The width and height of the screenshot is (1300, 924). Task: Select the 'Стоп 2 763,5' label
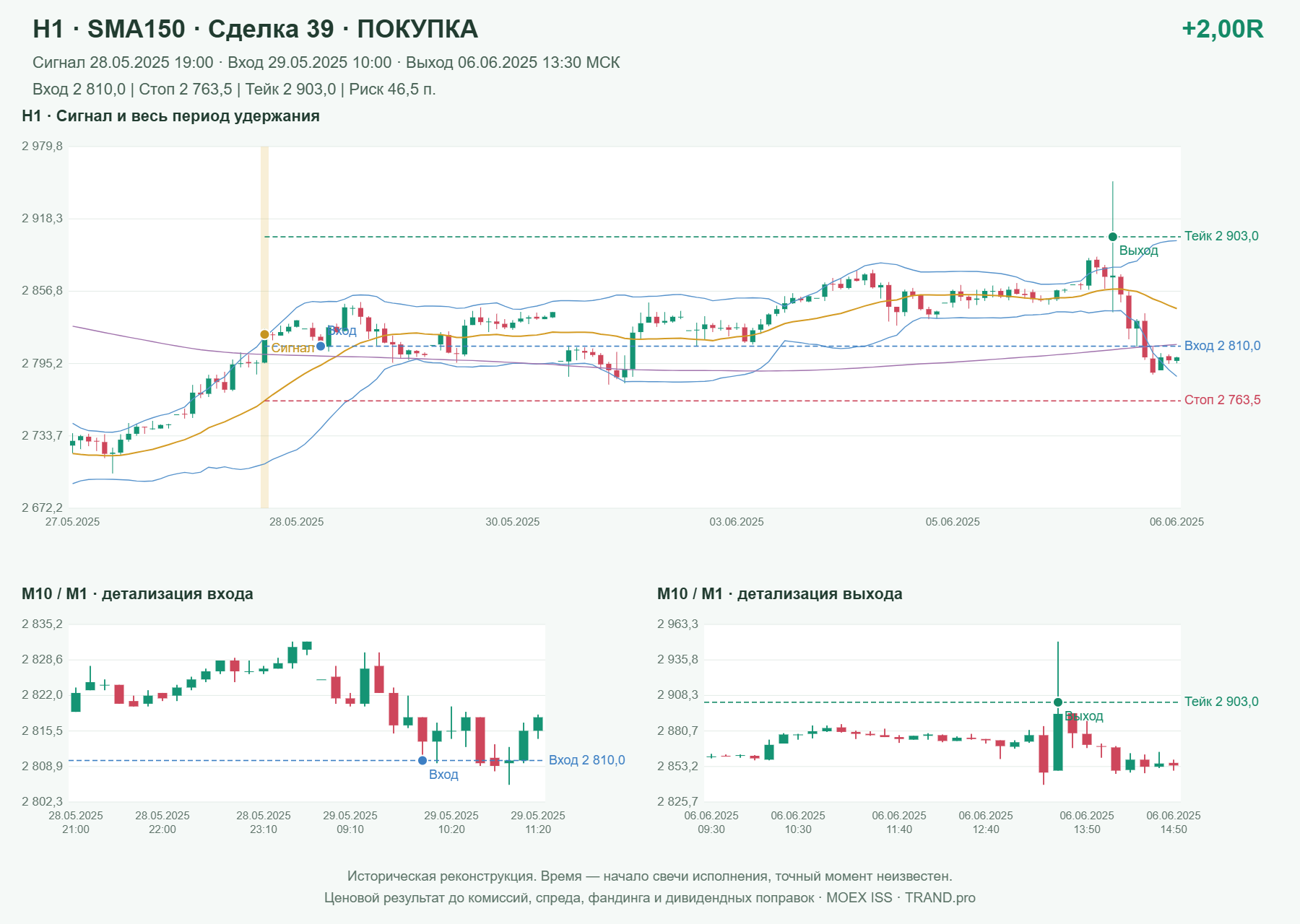coord(1222,400)
